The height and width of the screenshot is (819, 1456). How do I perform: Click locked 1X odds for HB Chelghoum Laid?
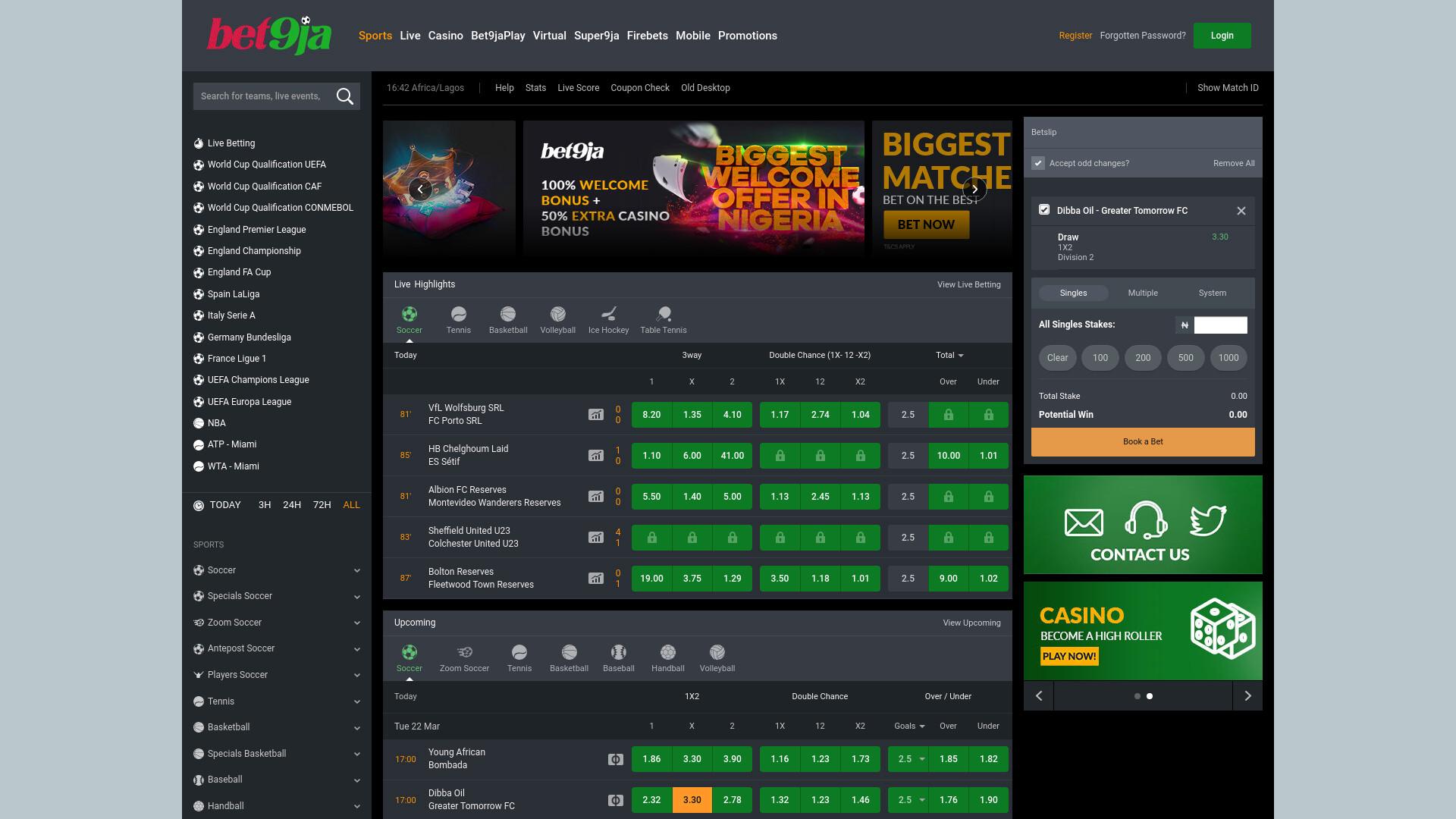pyautogui.click(x=780, y=456)
